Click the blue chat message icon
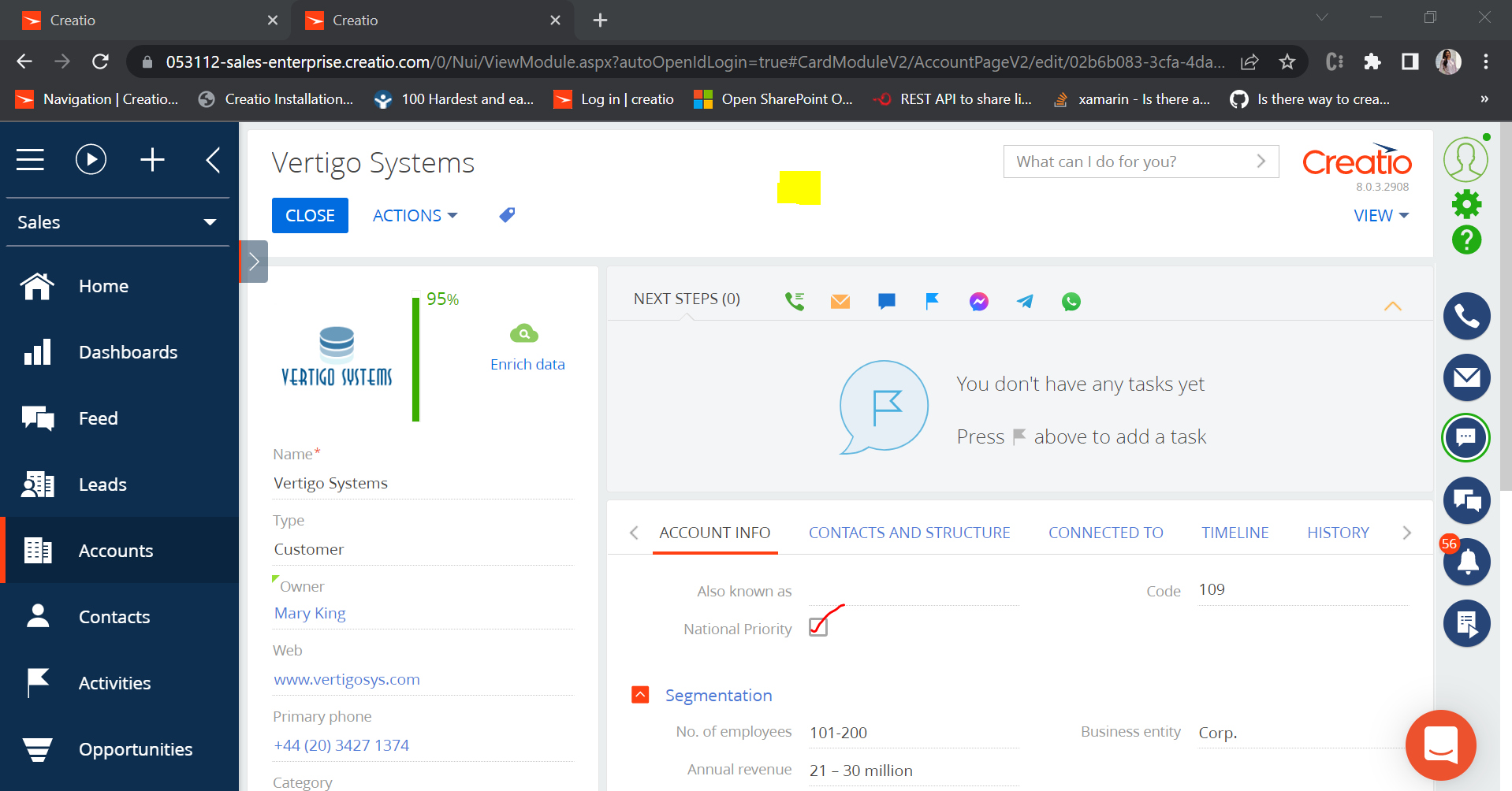The height and width of the screenshot is (791, 1512). pyautogui.click(x=886, y=301)
